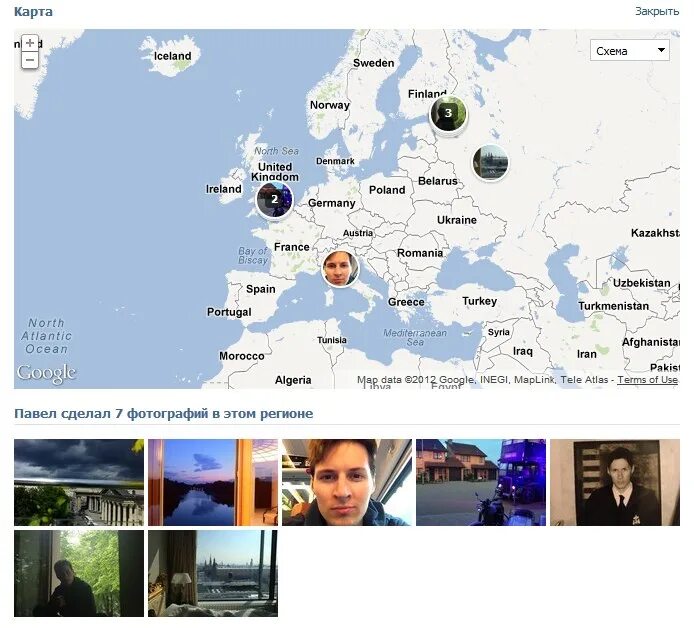Open thumbnail with purple double-decker bus

[x=481, y=482]
